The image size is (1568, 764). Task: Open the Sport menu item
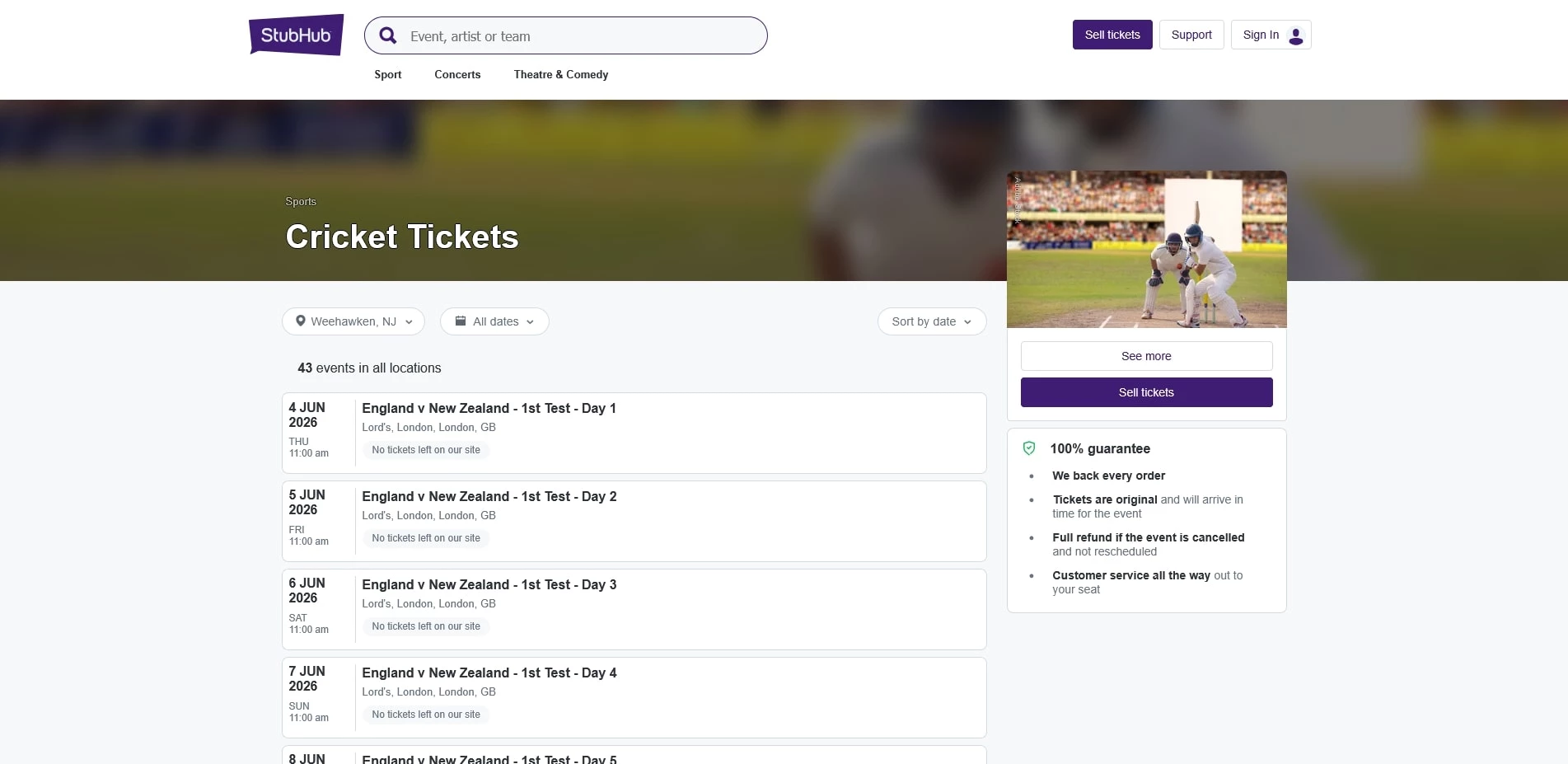(x=387, y=74)
